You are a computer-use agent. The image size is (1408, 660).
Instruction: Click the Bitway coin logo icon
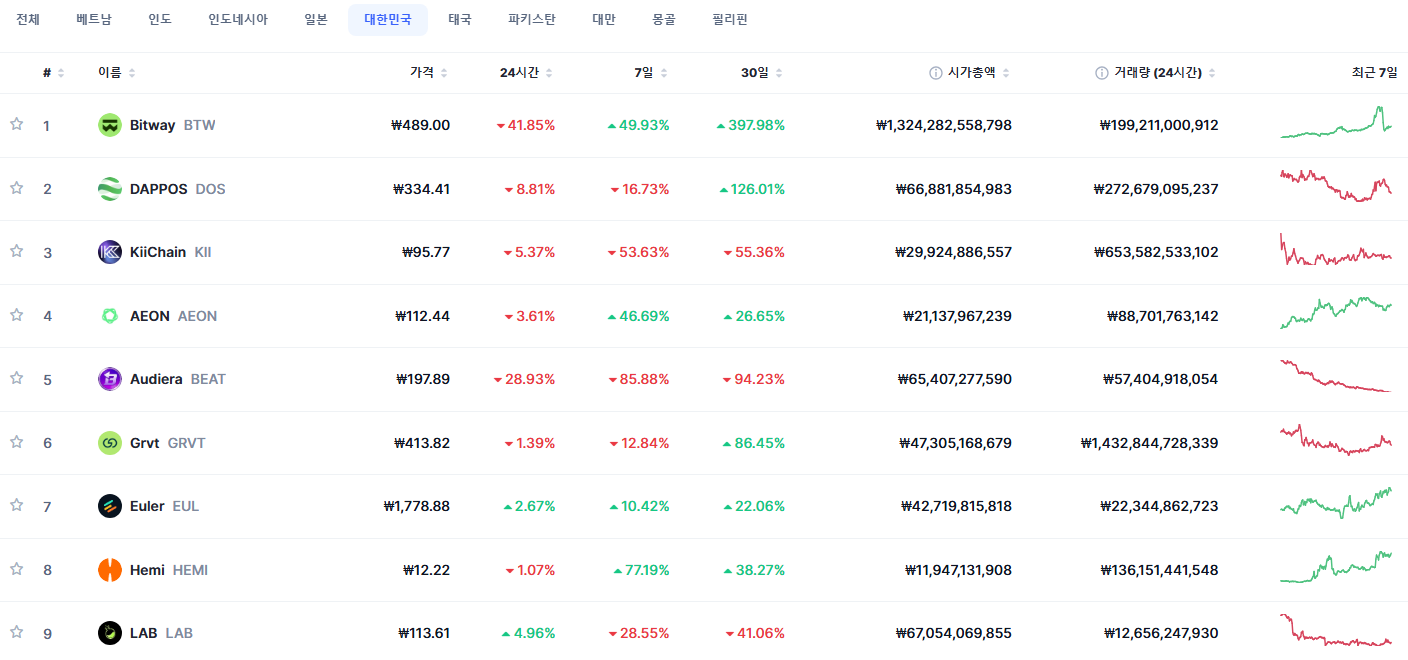click(110, 125)
